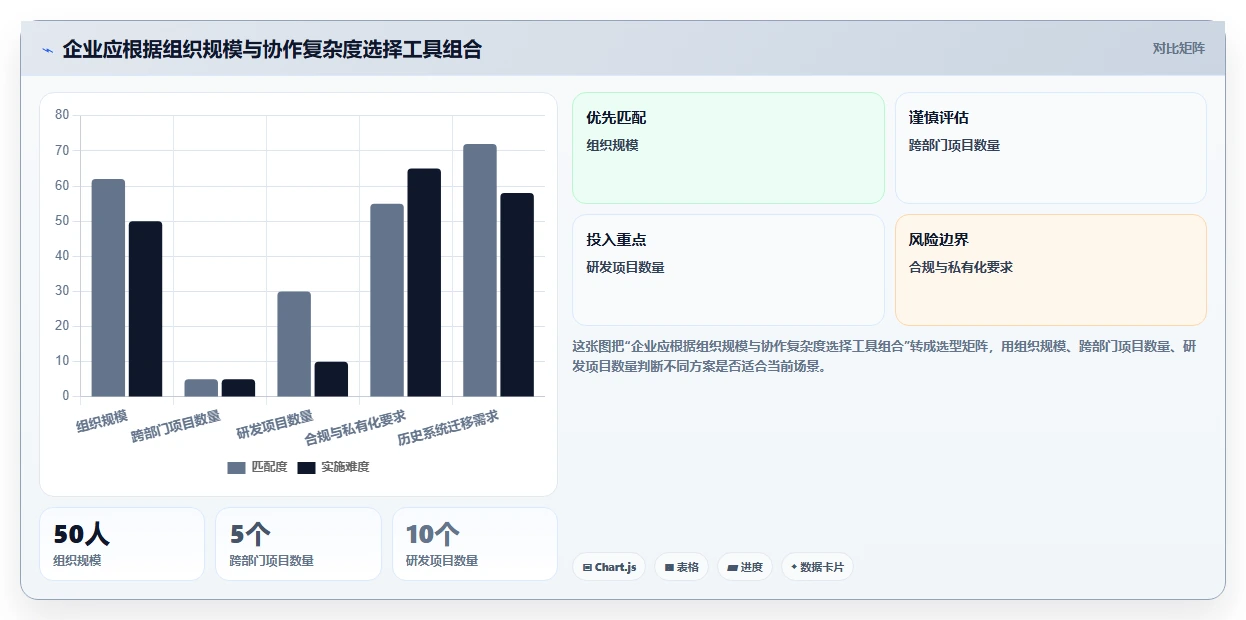Click the table icon inside 表格 chip
Screen dimensions: 1246x620
[x=669, y=567]
